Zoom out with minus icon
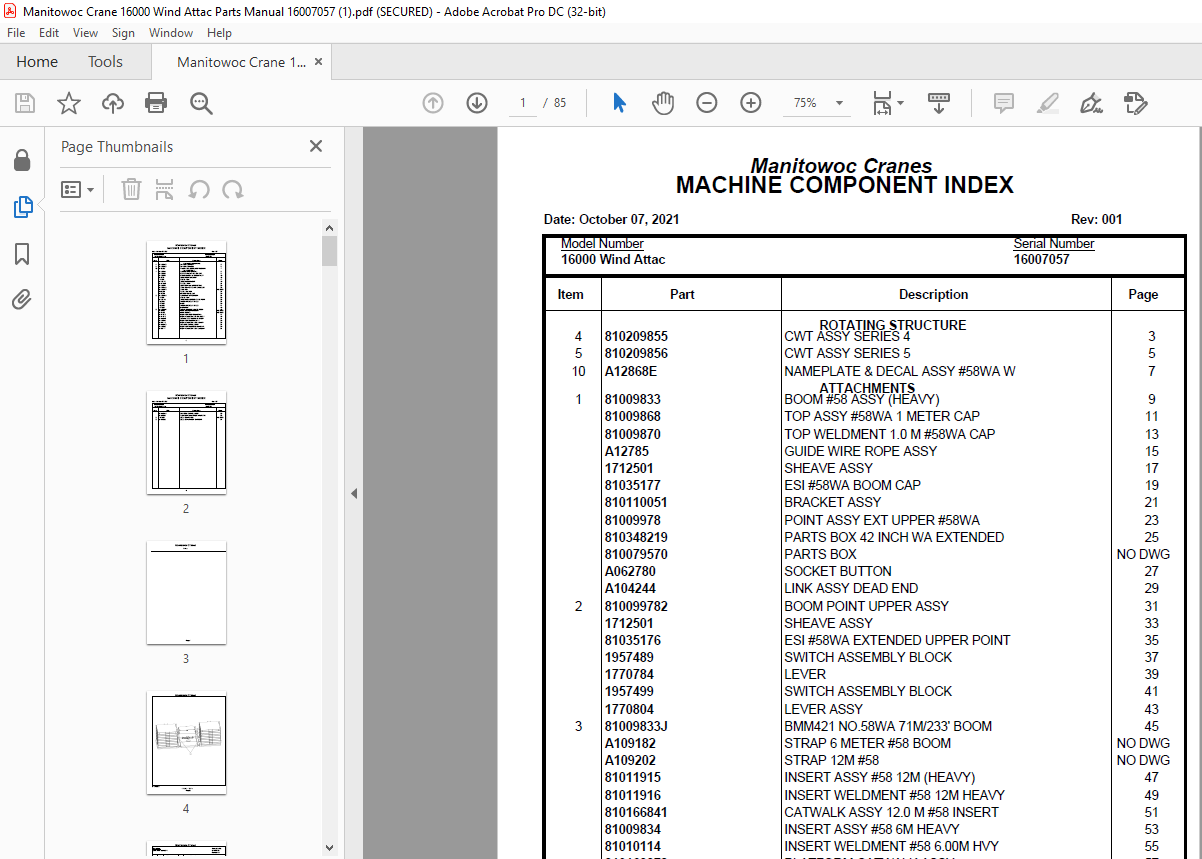This screenshot has height=859, width=1202. point(707,103)
